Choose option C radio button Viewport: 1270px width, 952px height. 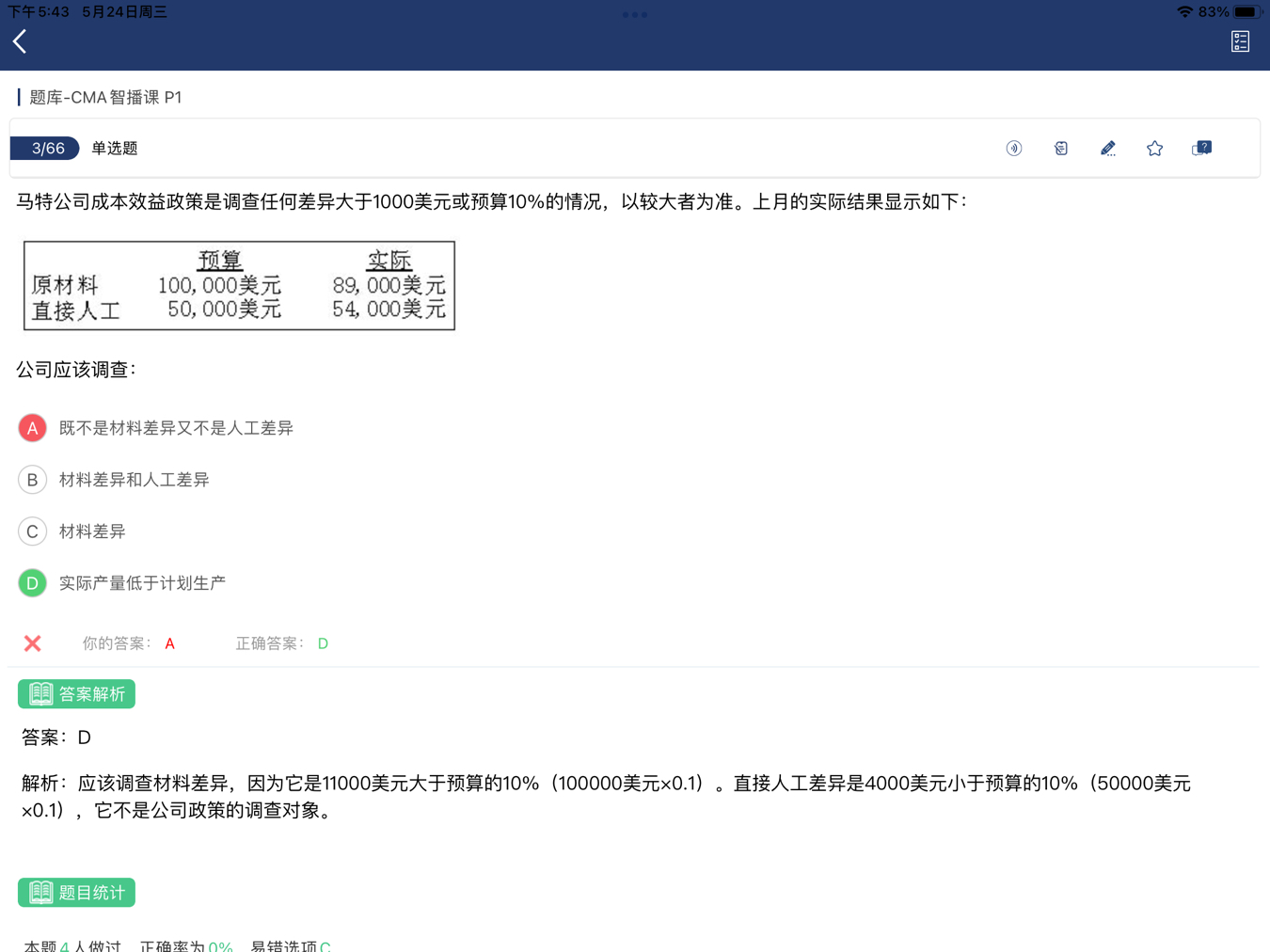coord(32,532)
